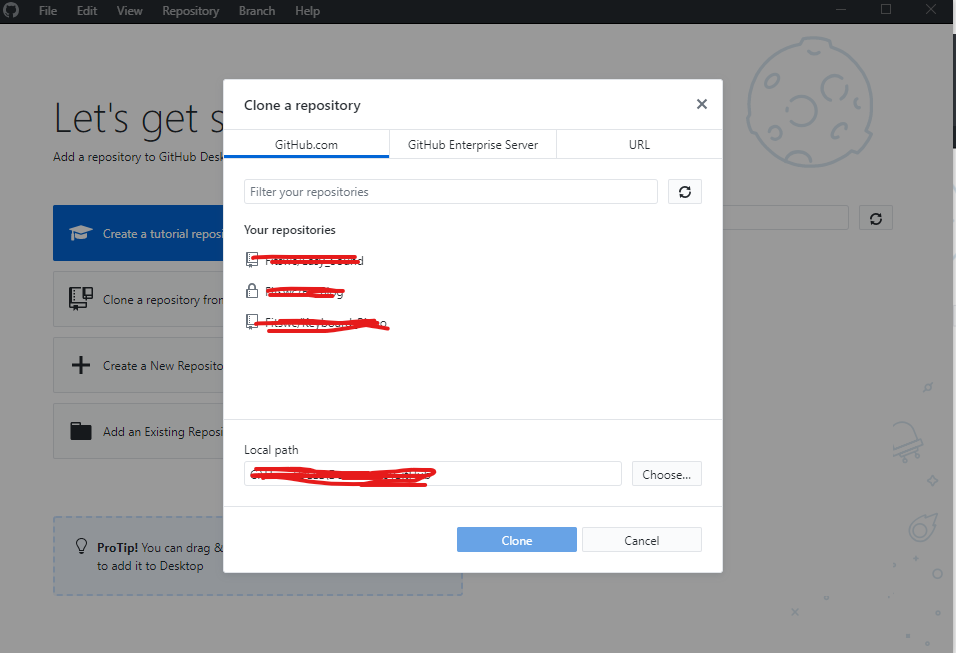Click the Your repositories heading
Image resolution: width=956 pixels, height=653 pixels.
(x=290, y=230)
